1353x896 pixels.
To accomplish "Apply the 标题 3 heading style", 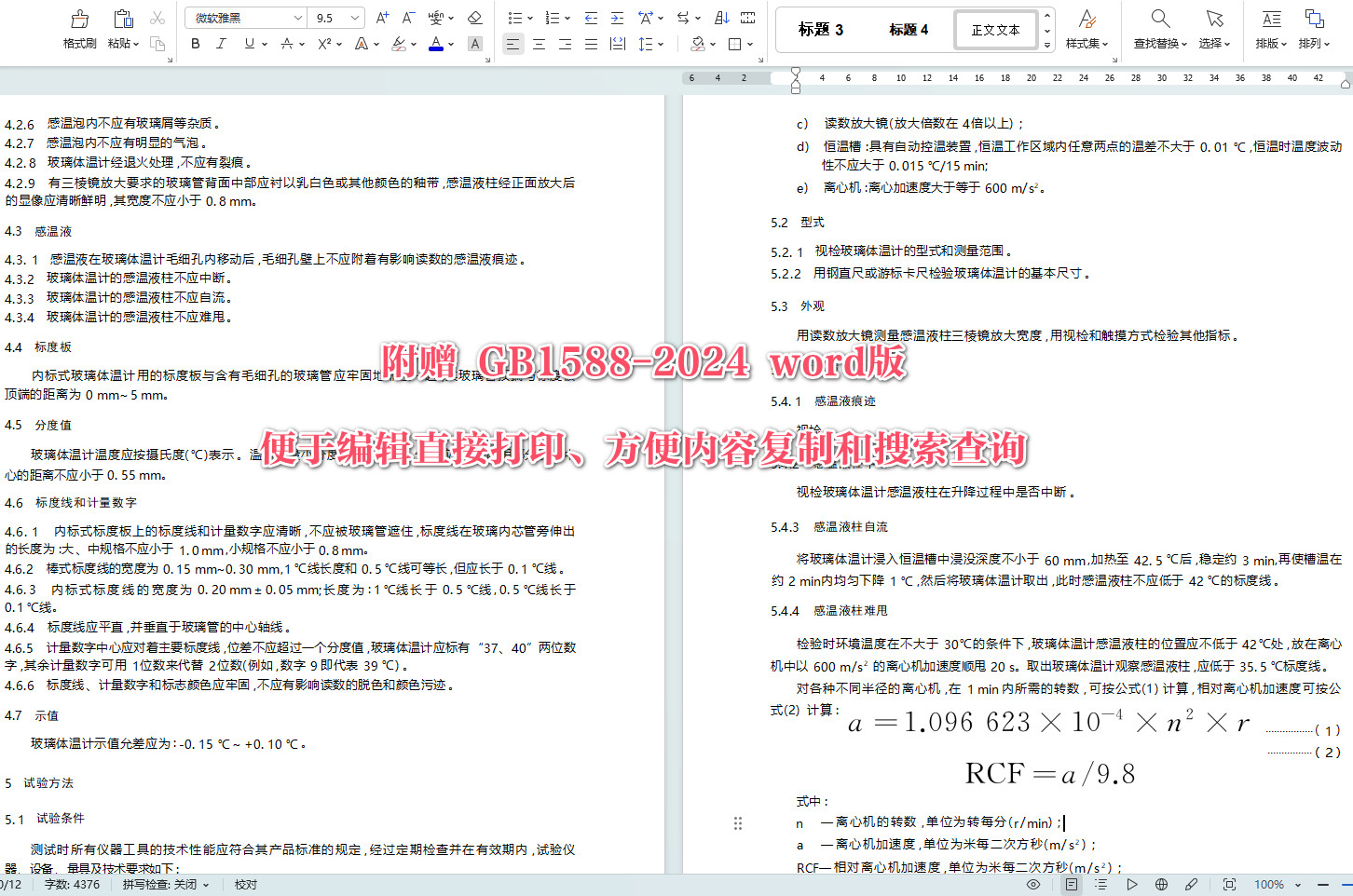I will [x=820, y=29].
